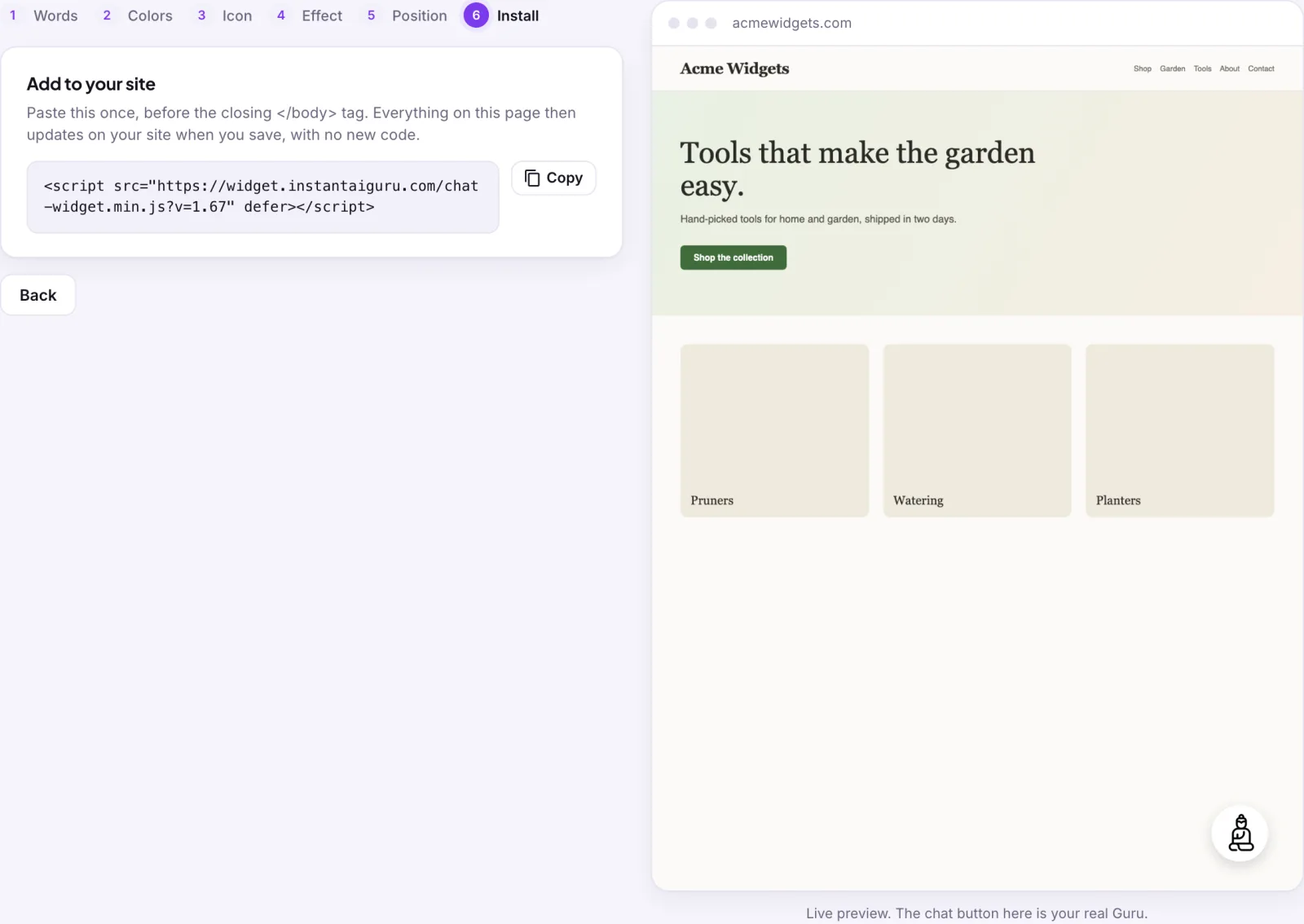Click the Copy button for the script
Screen dimensions: 1304x924
(x=553, y=178)
